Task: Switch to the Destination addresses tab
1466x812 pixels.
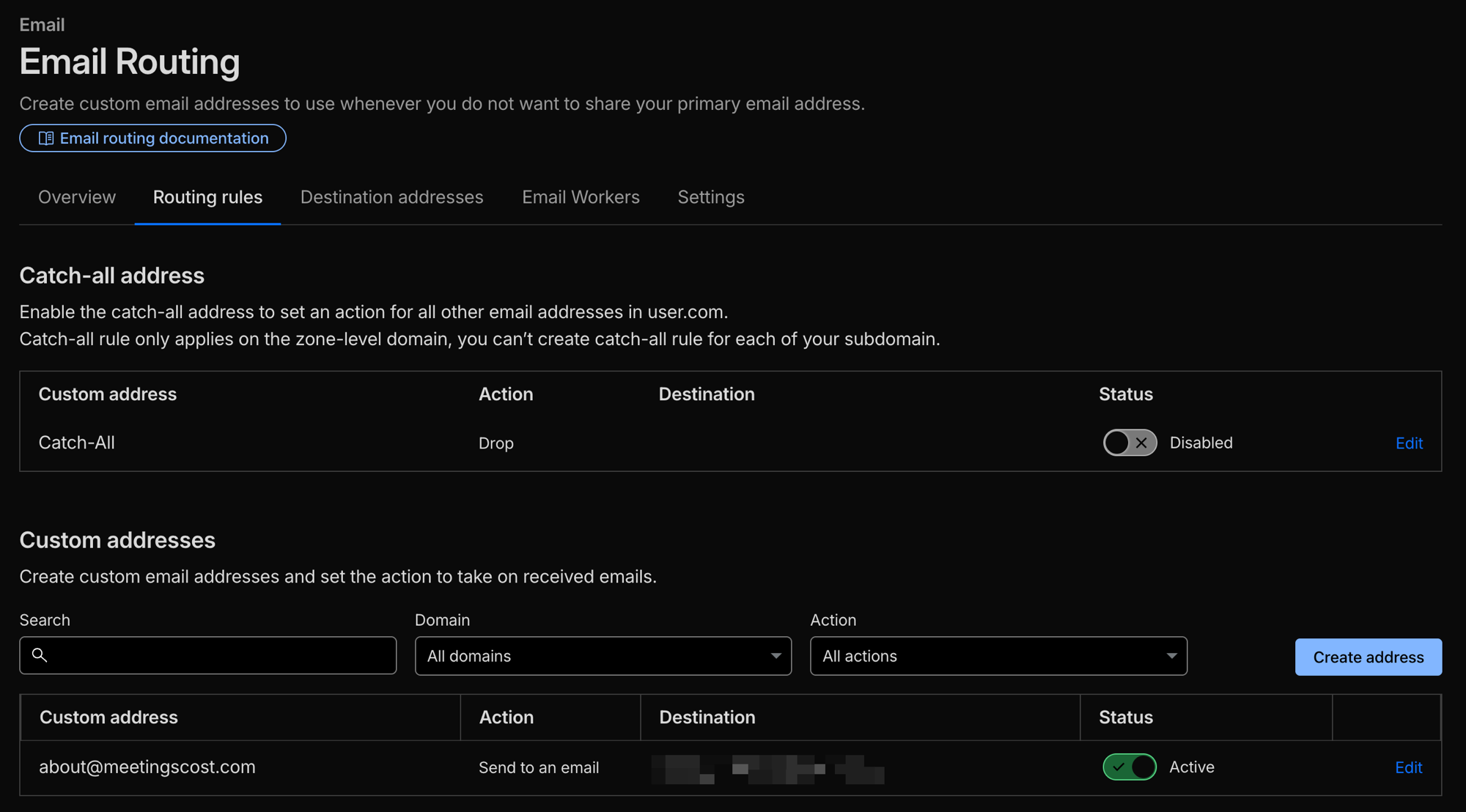Action: tap(391, 197)
